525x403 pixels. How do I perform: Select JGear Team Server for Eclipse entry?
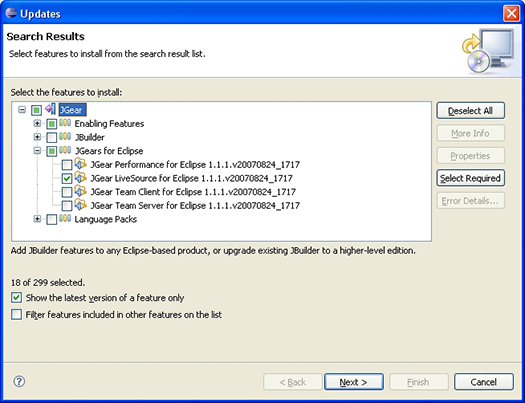click(x=195, y=206)
